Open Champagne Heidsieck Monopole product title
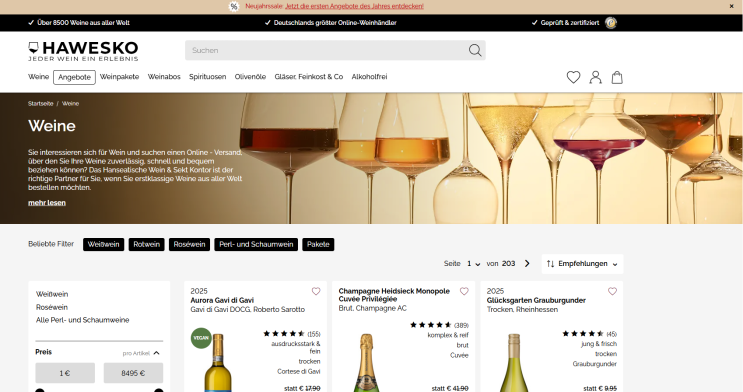 point(394,295)
